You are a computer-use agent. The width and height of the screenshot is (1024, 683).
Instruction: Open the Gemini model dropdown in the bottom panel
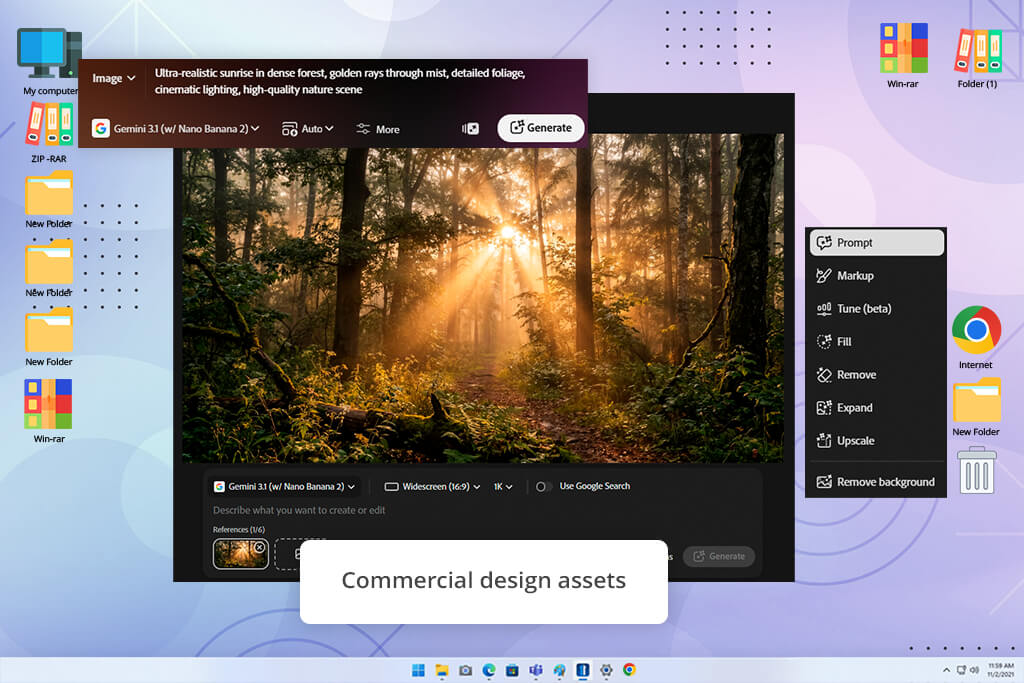pos(285,486)
